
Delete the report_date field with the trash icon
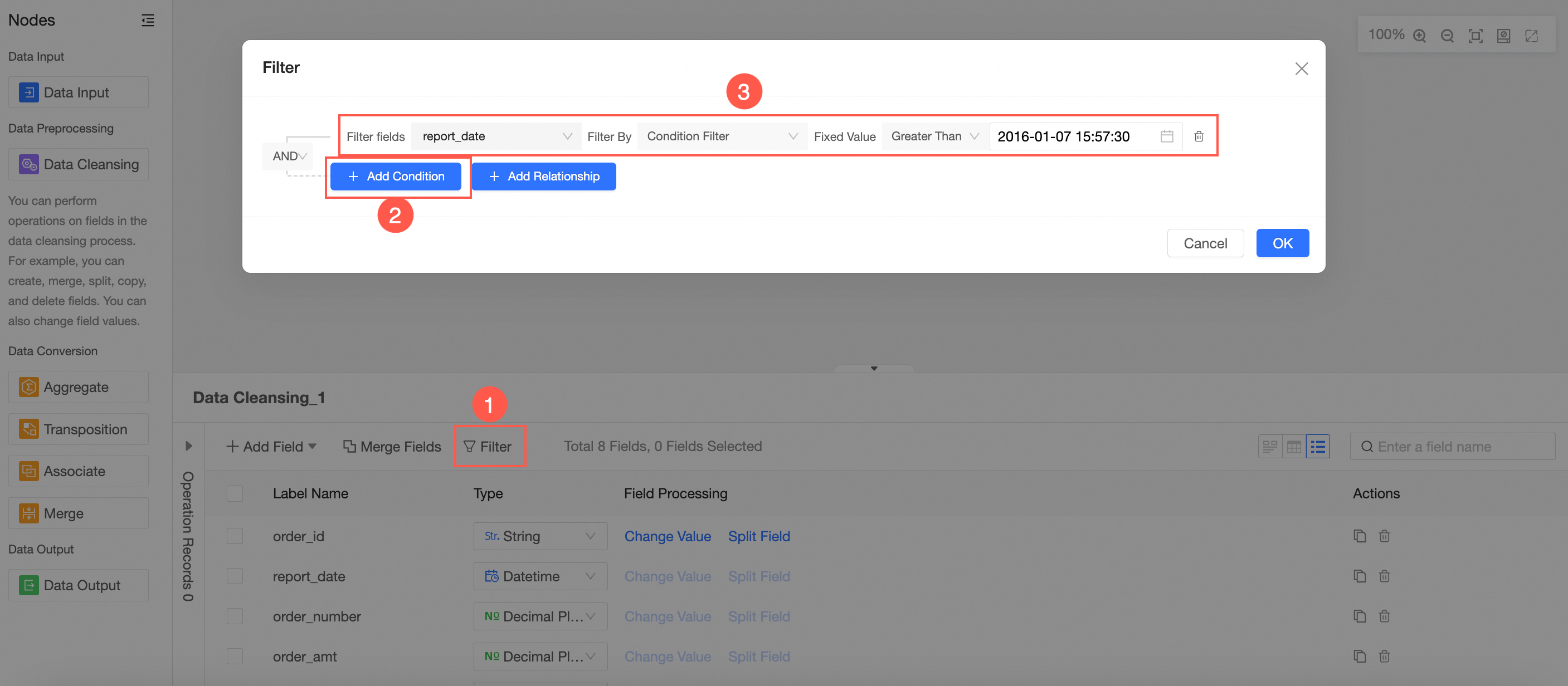(x=1384, y=576)
